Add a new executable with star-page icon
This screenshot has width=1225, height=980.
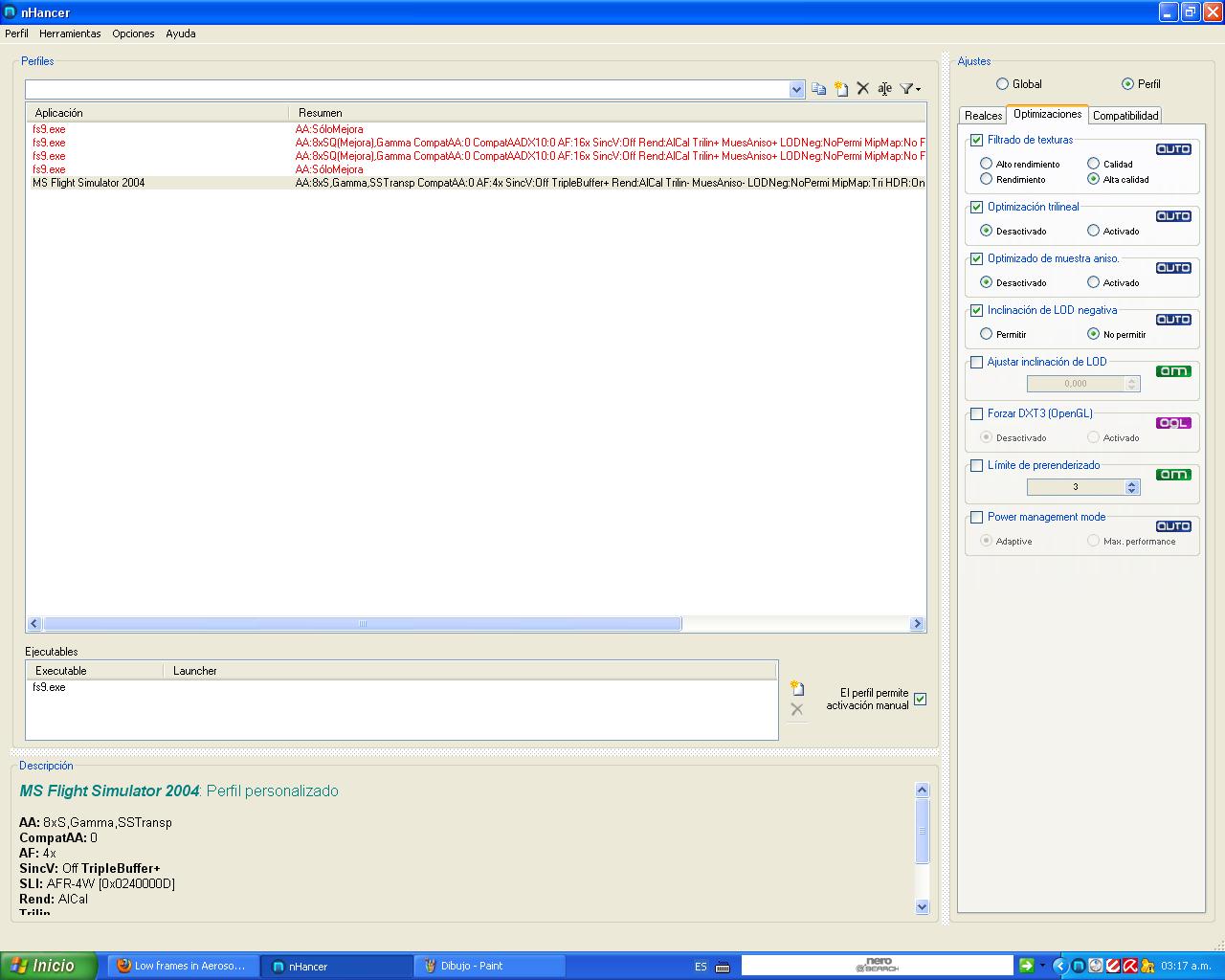click(797, 688)
